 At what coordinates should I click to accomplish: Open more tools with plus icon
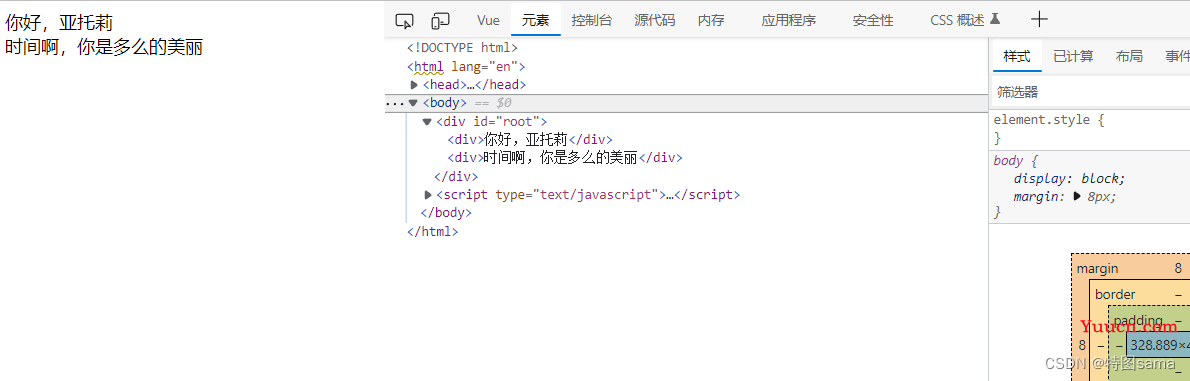(x=1039, y=20)
